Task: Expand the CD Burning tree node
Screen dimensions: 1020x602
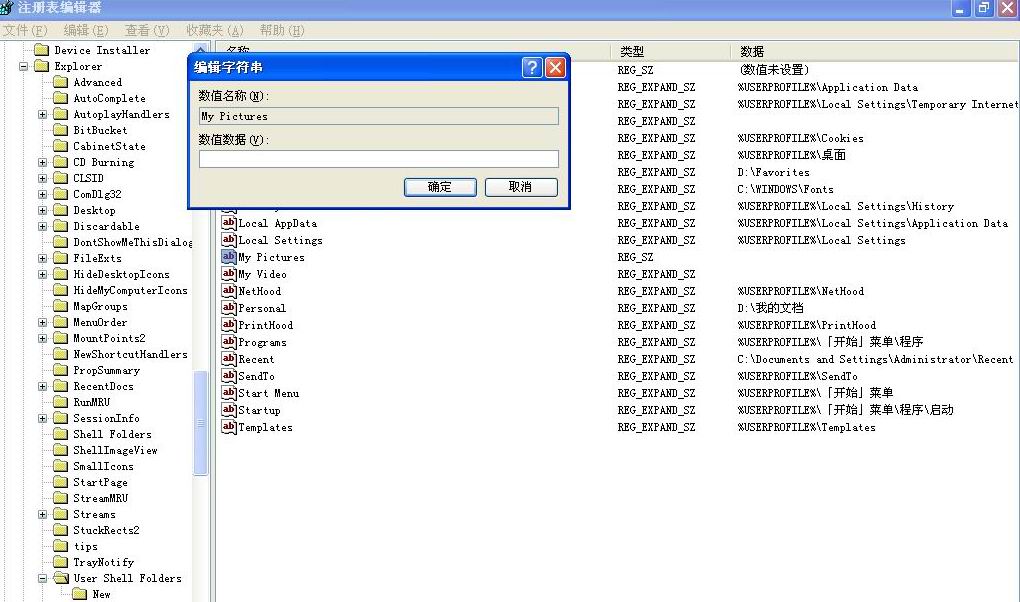Action: [x=43, y=162]
